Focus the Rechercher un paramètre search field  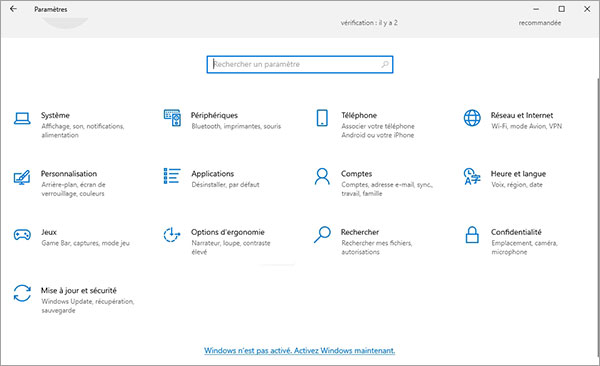(x=300, y=64)
